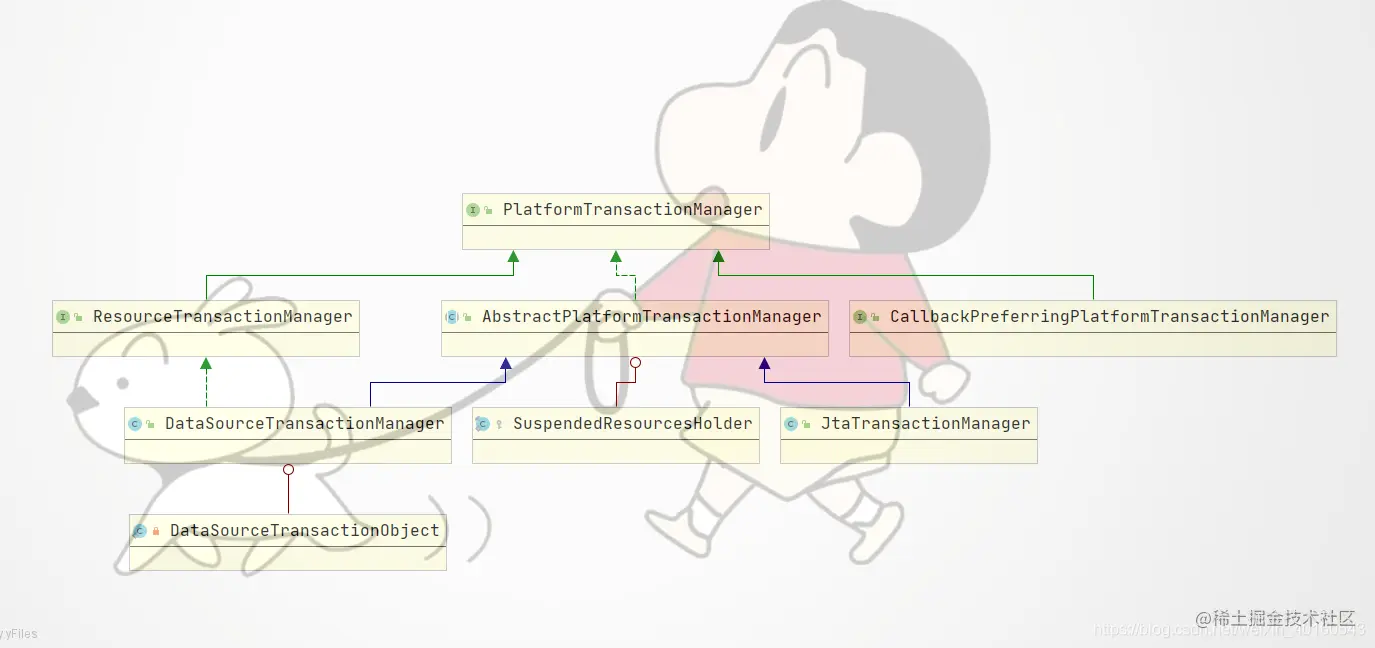This screenshot has width=1375, height=648.
Task: Select the DataSourceTransactionManager class node
Action: tap(288, 435)
